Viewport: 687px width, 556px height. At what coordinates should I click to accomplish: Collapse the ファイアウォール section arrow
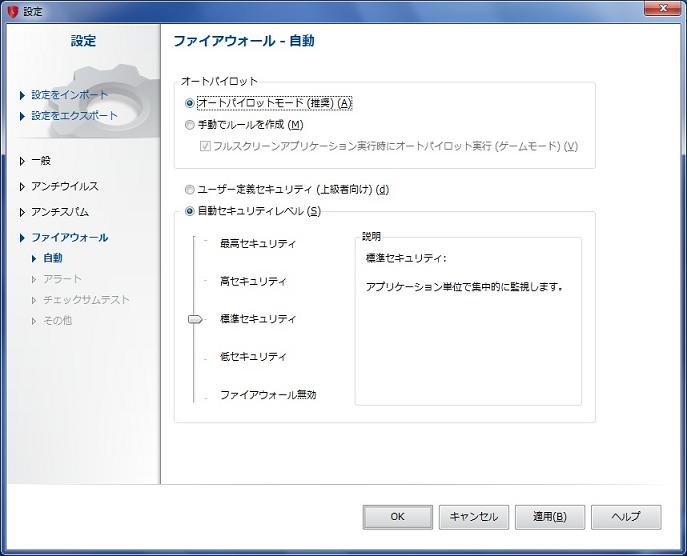(22, 238)
